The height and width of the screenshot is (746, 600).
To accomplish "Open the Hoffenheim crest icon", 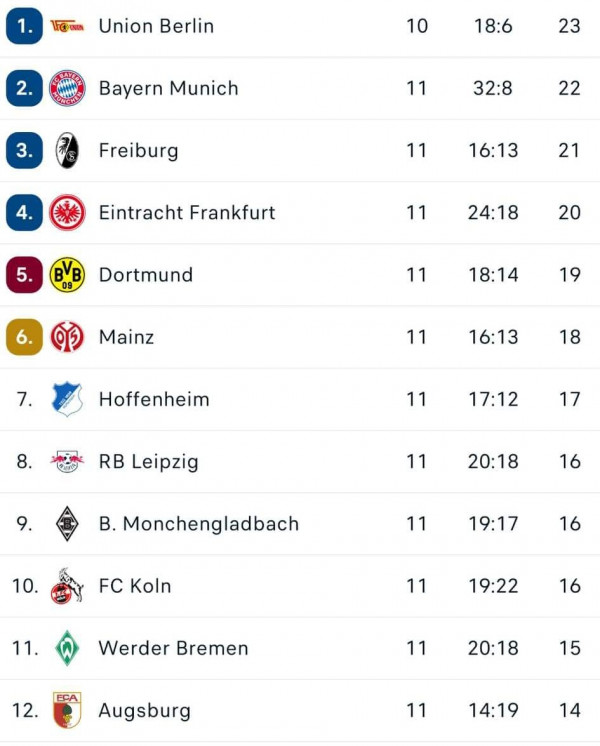I will 67,399.
